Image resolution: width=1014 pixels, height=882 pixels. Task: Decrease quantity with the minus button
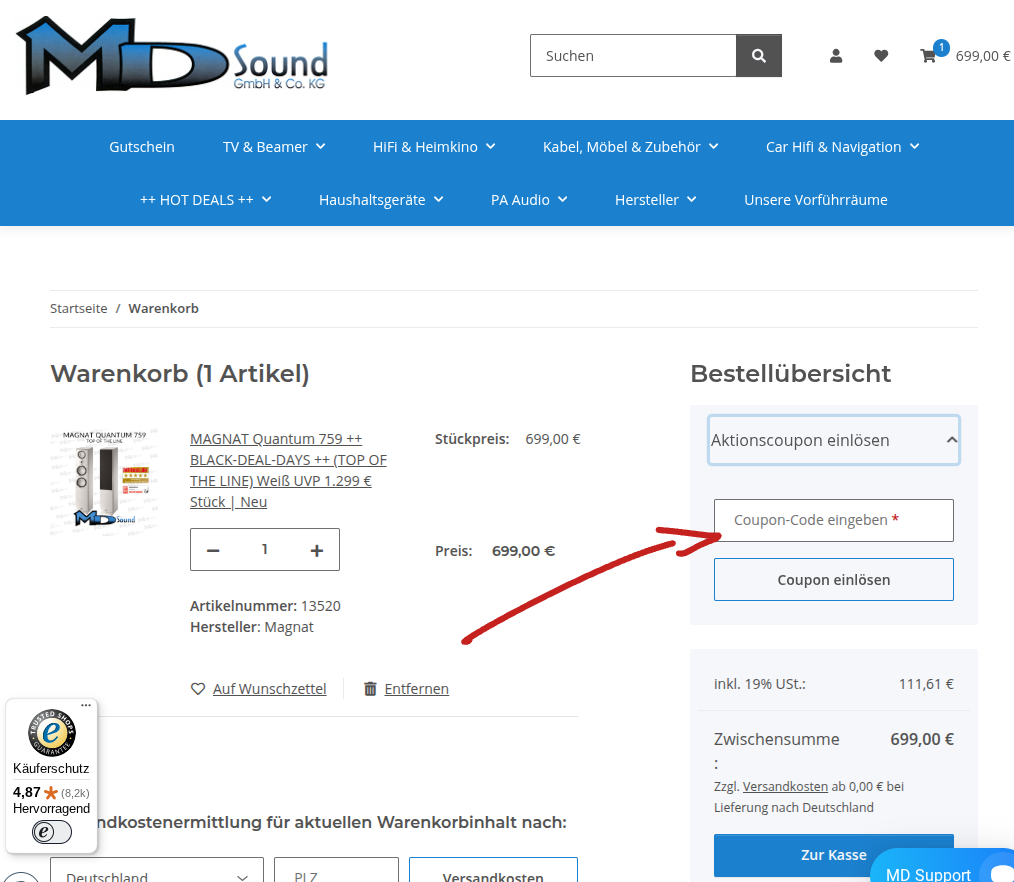(x=213, y=550)
